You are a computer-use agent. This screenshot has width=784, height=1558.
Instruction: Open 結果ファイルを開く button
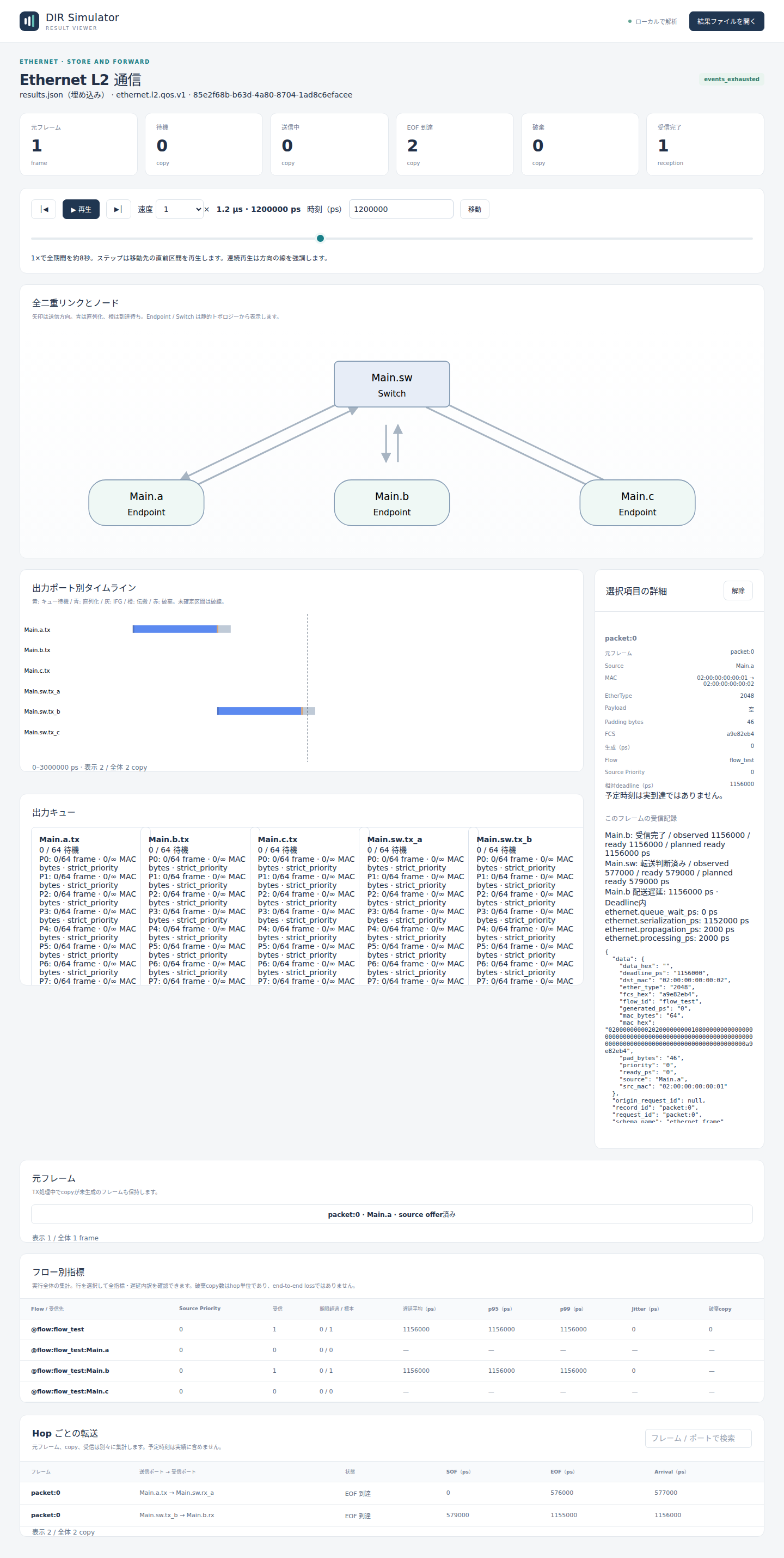coord(726,21)
